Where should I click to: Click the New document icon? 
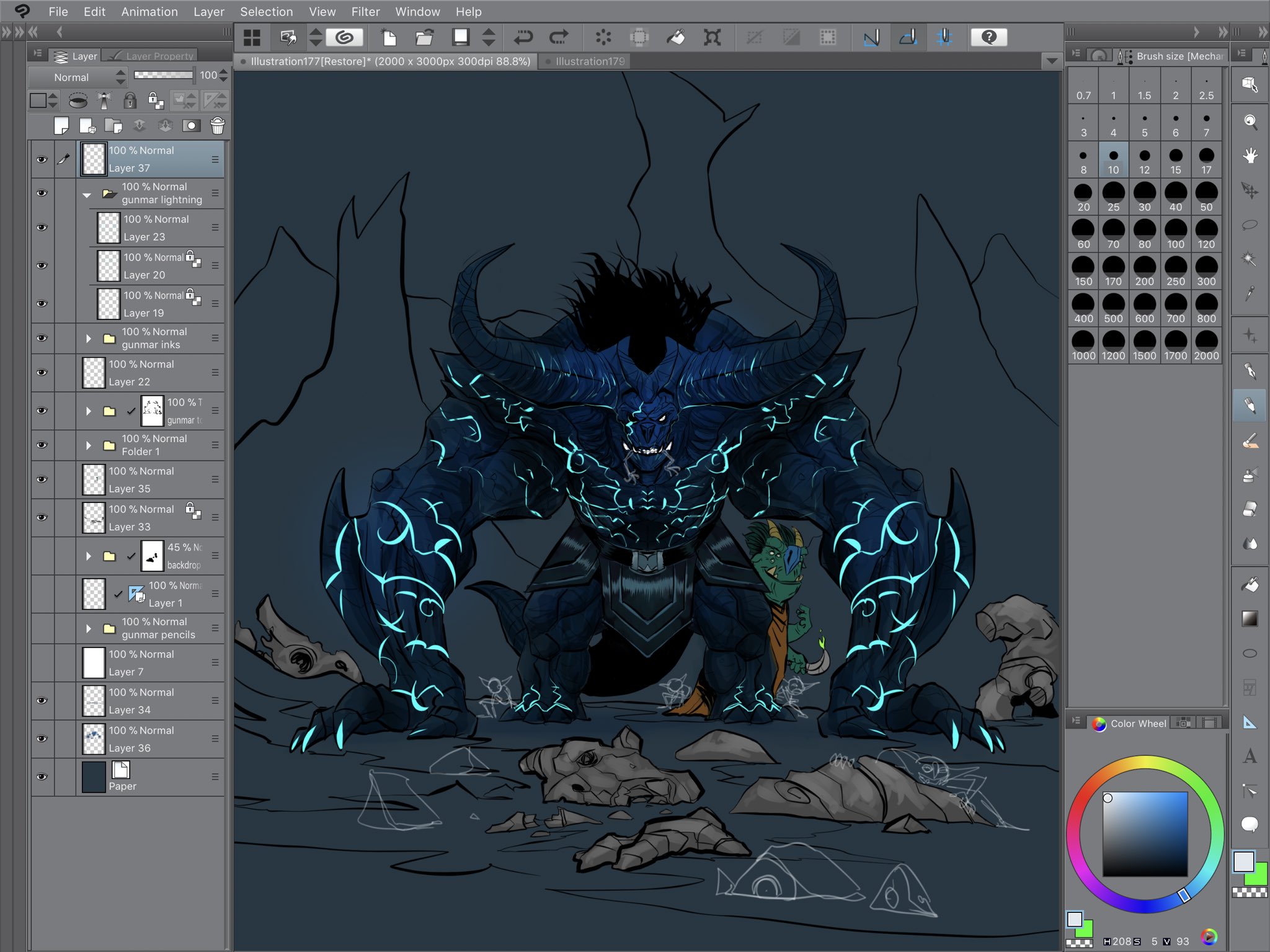coord(389,37)
